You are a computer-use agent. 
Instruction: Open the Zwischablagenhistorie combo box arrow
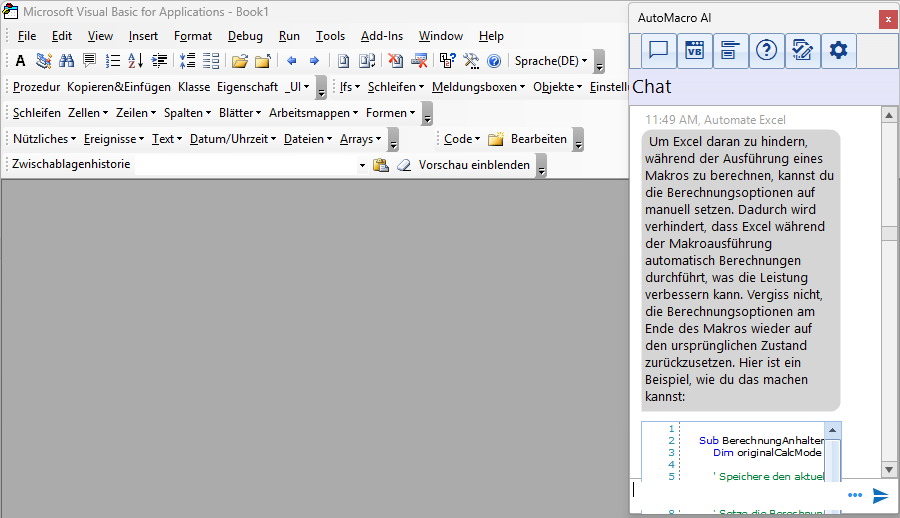click(361, 165)
